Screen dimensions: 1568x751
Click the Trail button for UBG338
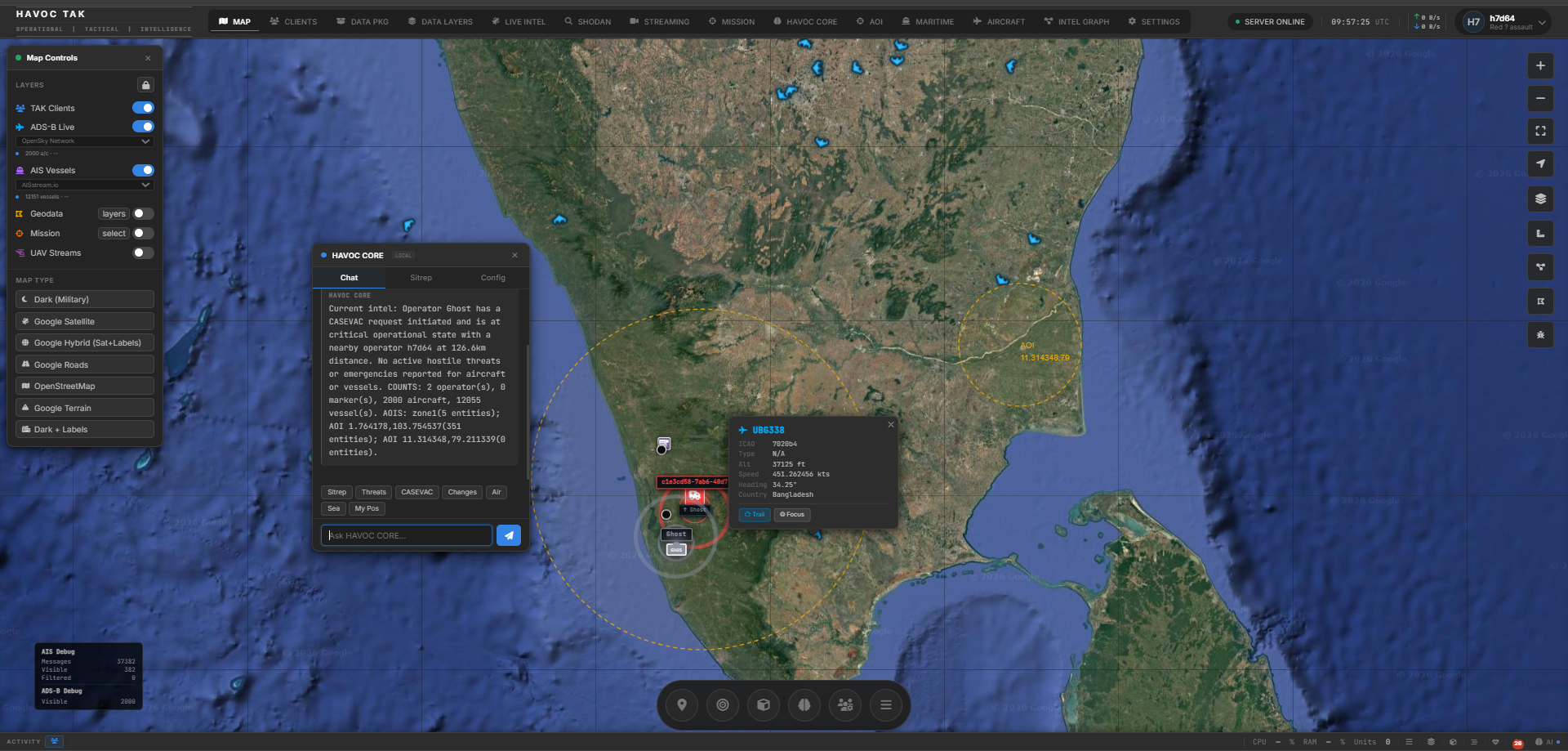point(755,515)
